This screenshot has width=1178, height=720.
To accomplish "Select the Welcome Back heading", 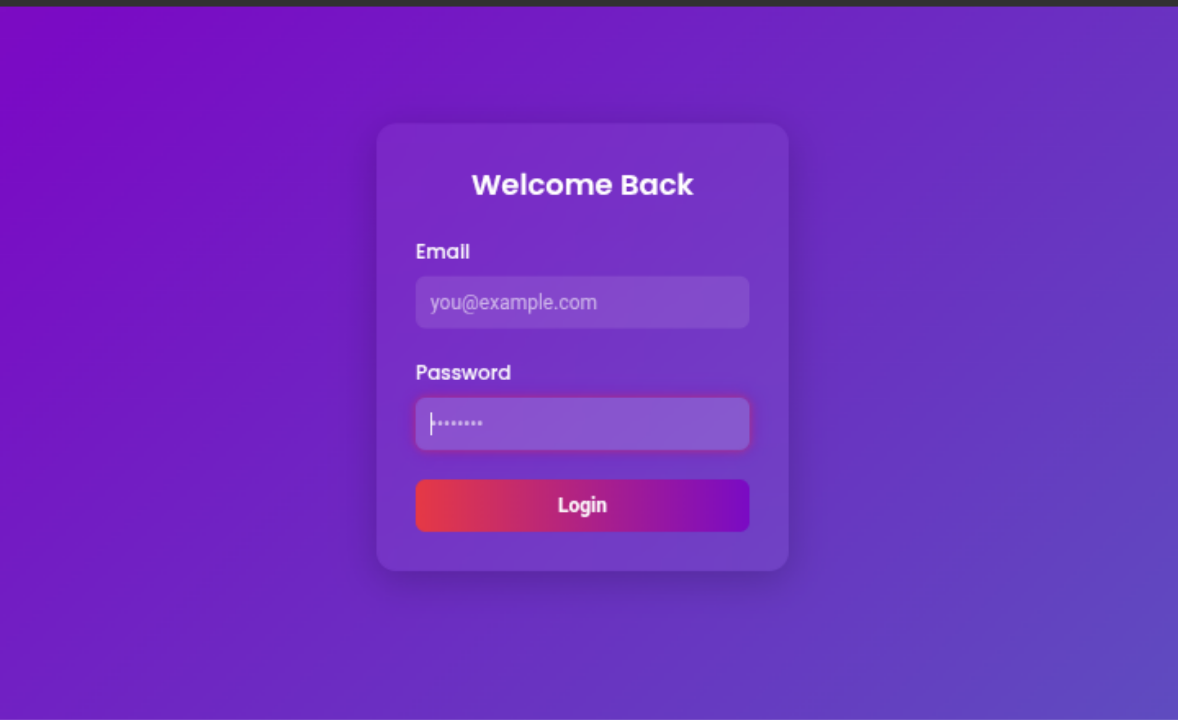I will [x=582, y=185].
